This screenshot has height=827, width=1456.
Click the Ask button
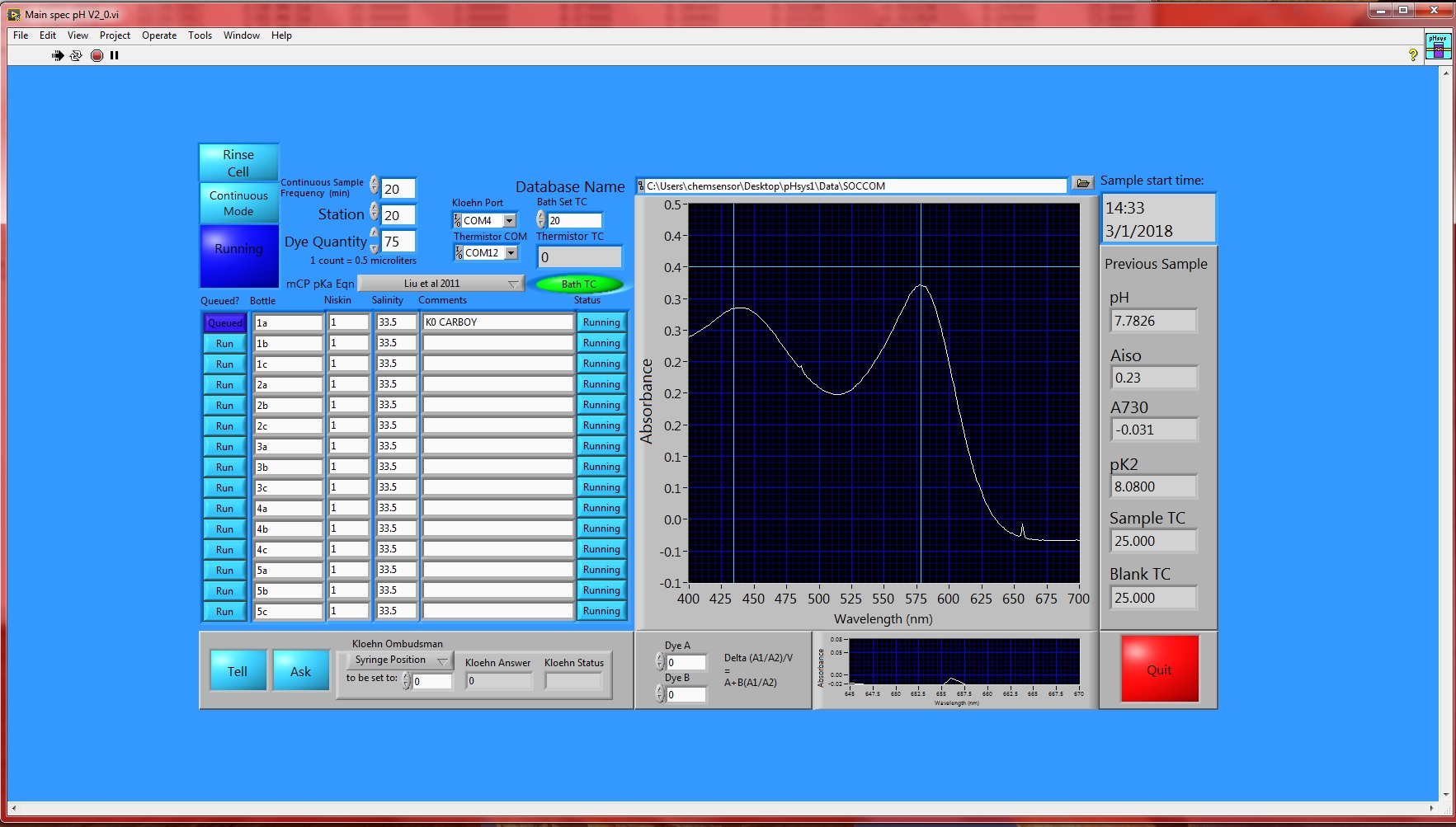point(300,671)
